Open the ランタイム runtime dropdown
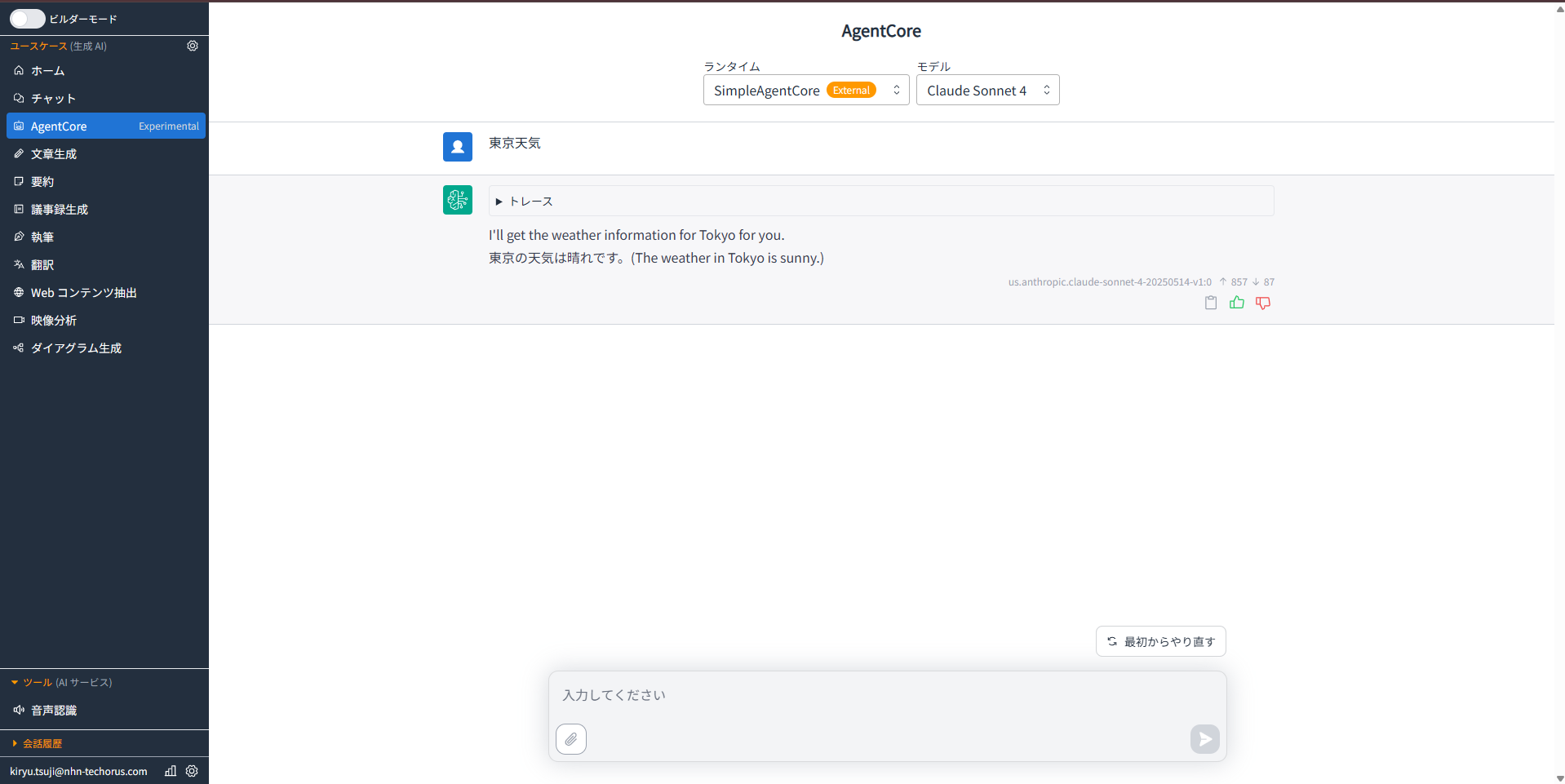The height and width of the screenshot is (784, 1565). [x=805, y=90]
